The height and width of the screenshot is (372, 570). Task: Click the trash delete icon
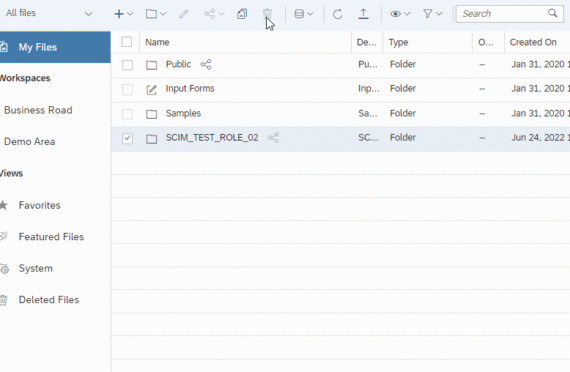[x=267, y=14]
